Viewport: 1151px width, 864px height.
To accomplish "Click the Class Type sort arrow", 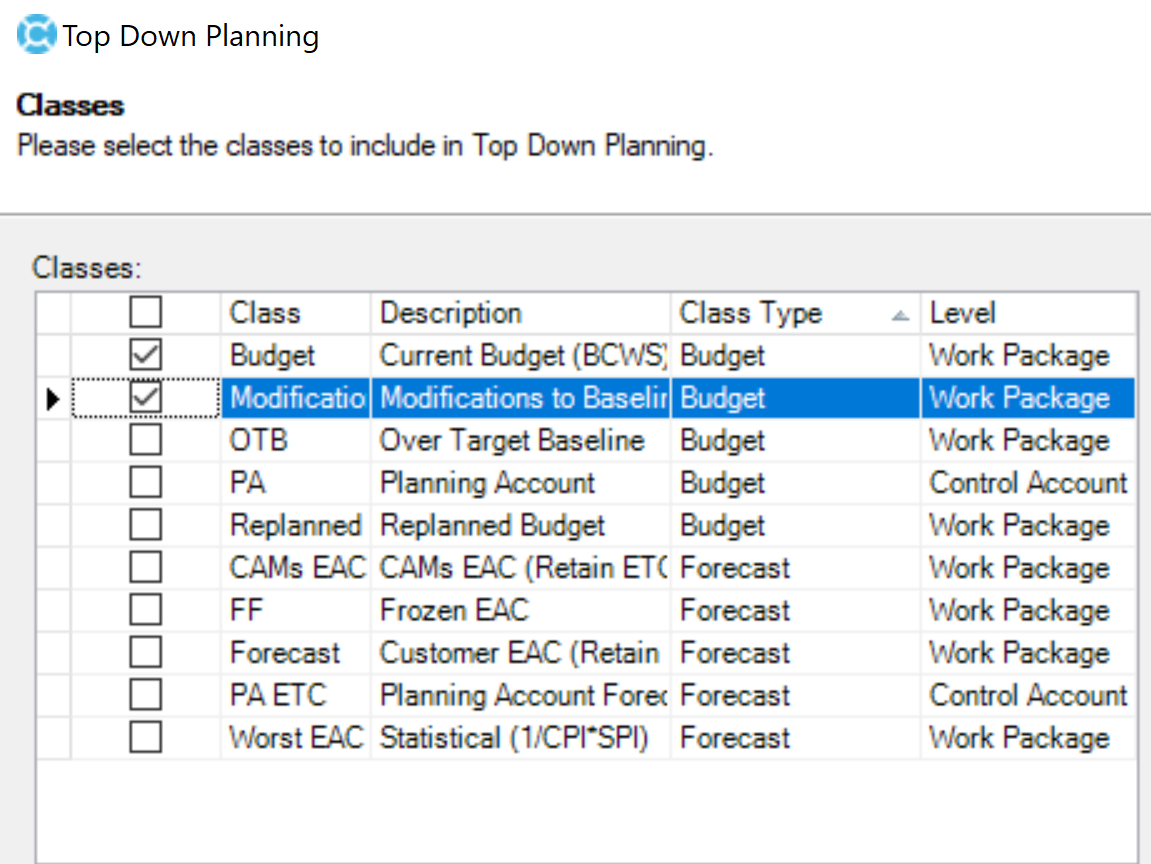I will coord(901,316).
